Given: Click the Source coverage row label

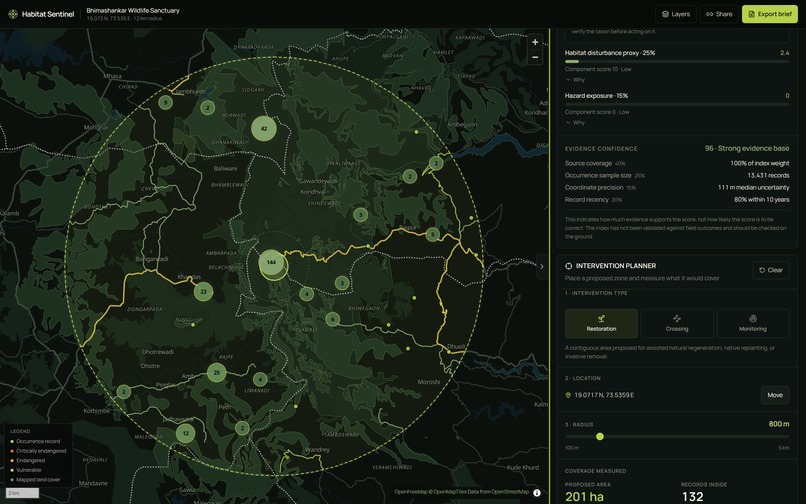Looking at the screenshot, I should pyautogui.click(x=588, y=163).
